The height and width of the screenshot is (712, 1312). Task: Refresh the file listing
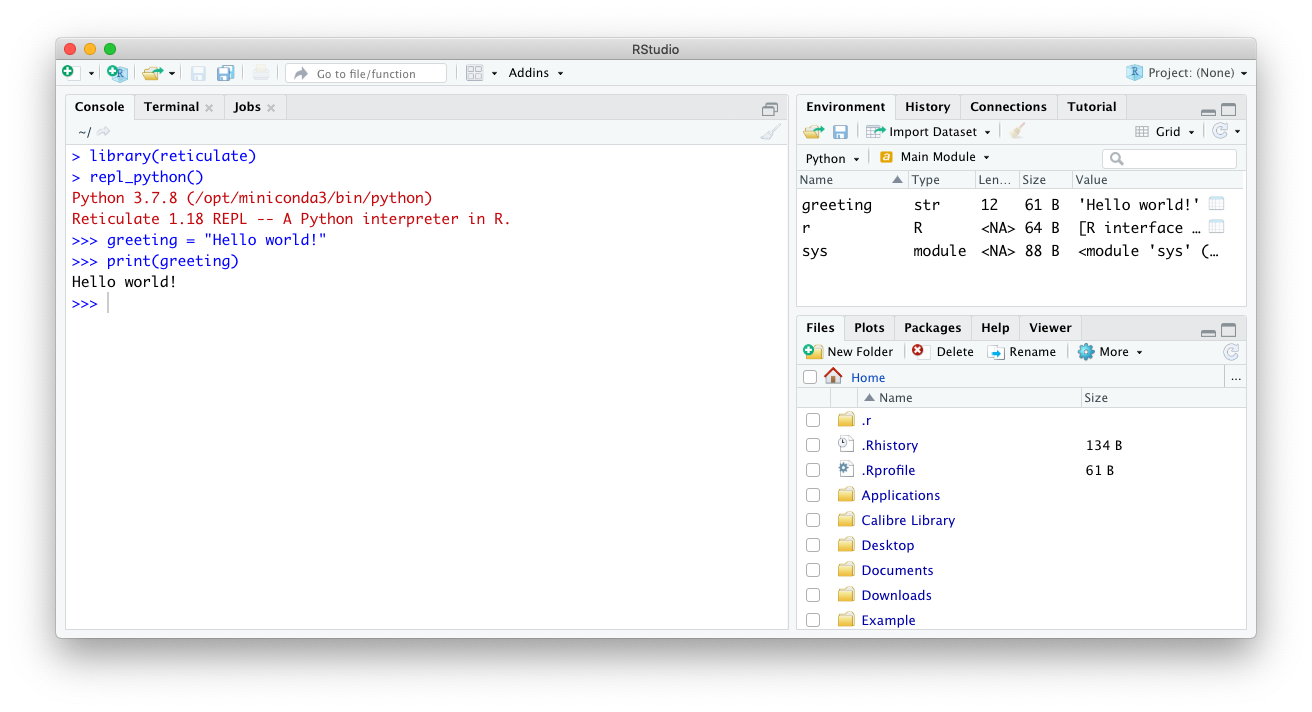click(x=1231, y=352)
